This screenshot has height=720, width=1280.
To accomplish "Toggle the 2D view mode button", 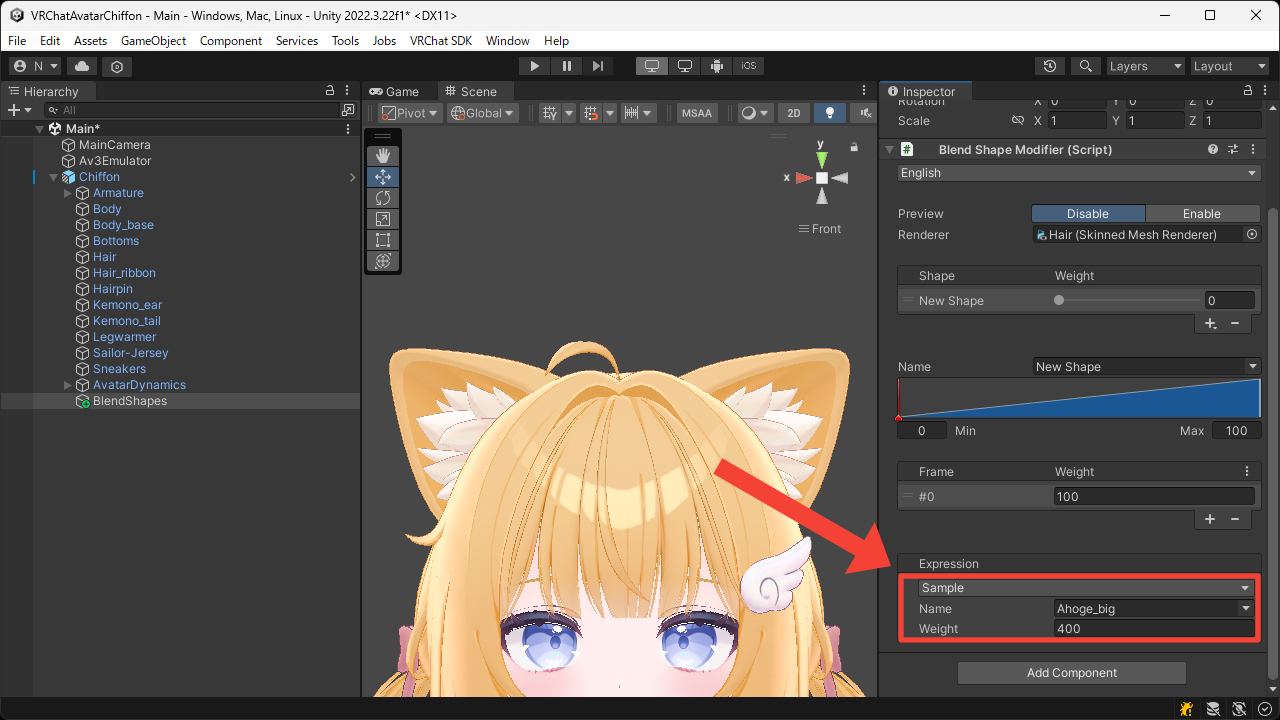I will click(x=793, y=113).
